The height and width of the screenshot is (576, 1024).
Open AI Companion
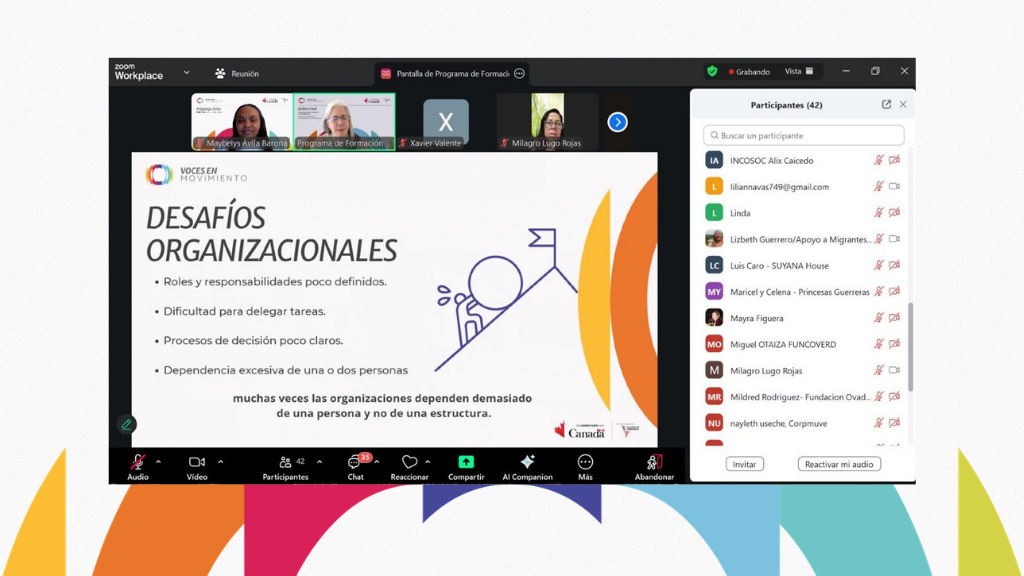(527, 465)
